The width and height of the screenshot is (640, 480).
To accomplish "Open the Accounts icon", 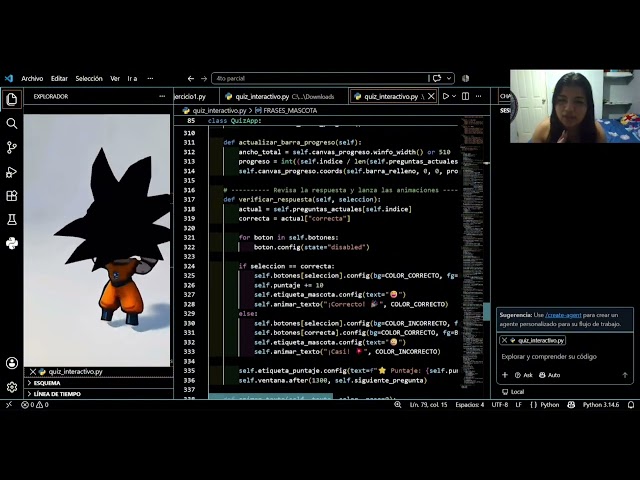I will [12, 363].
